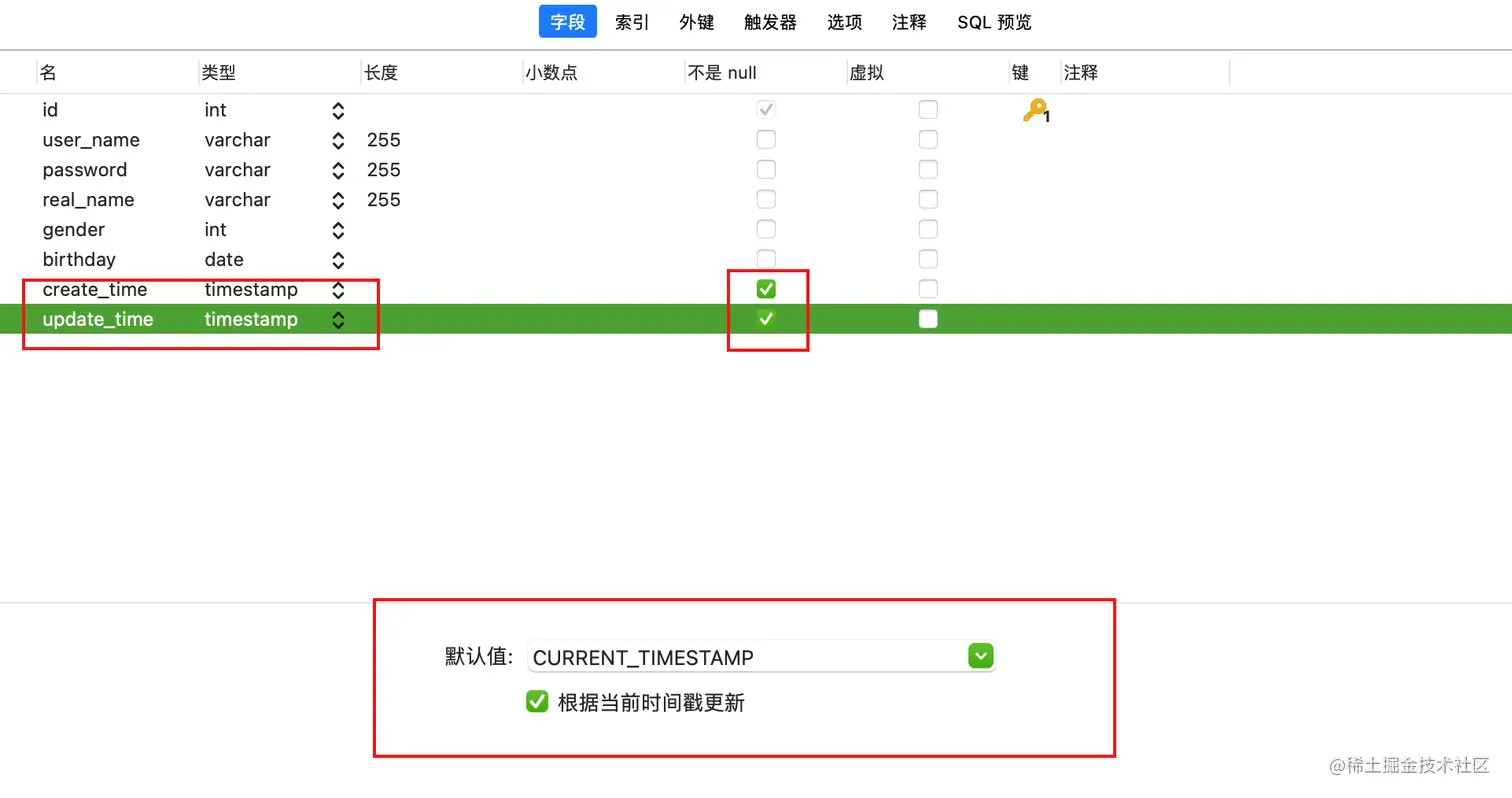Toggle virtual checkbox for create_time
The width and height of the screenshot is (1512, 798).
[928, 289]
